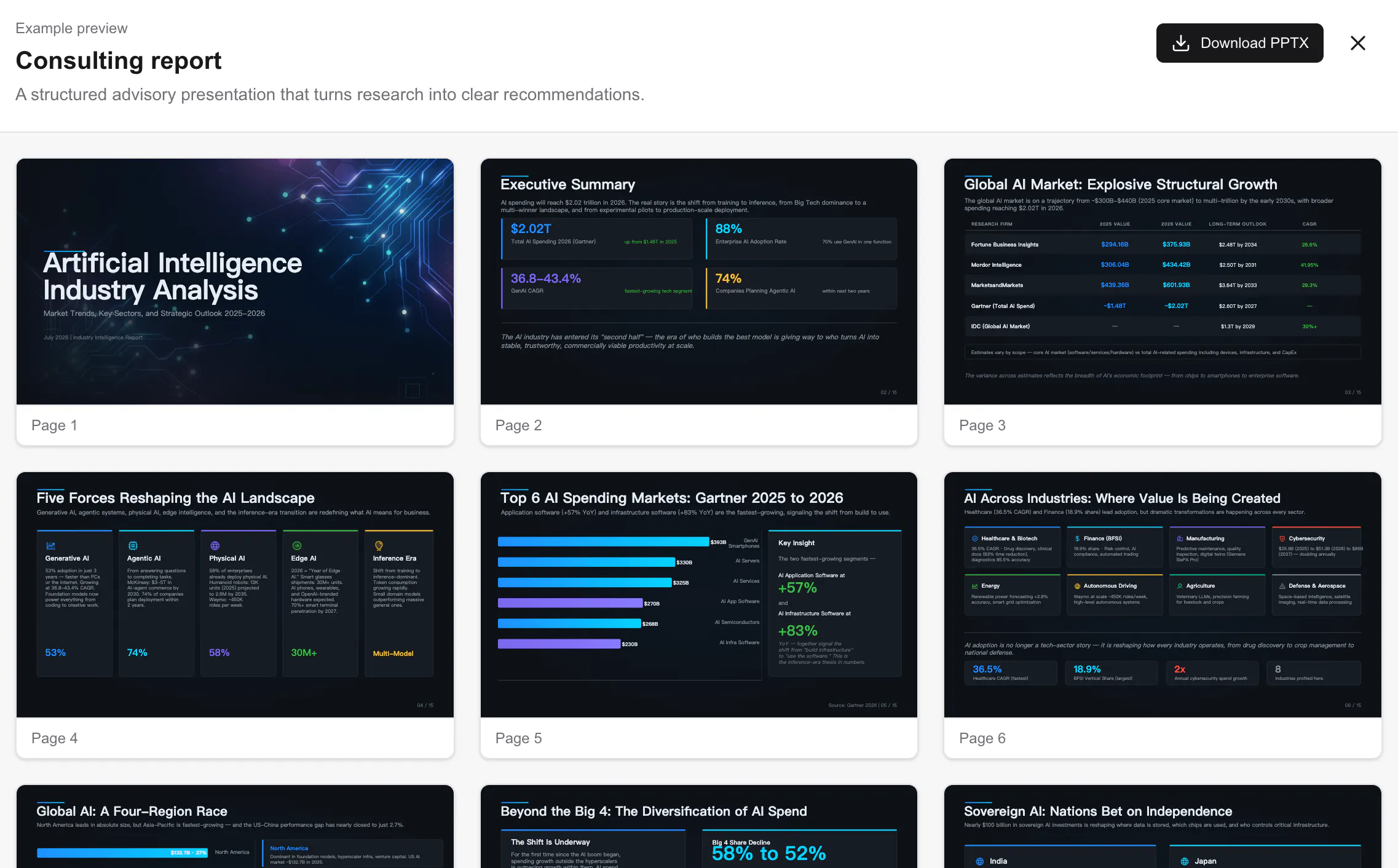Click the Healthcare & Biotech icon
This screenshot has height=868, width=1398.
(974, 539)
